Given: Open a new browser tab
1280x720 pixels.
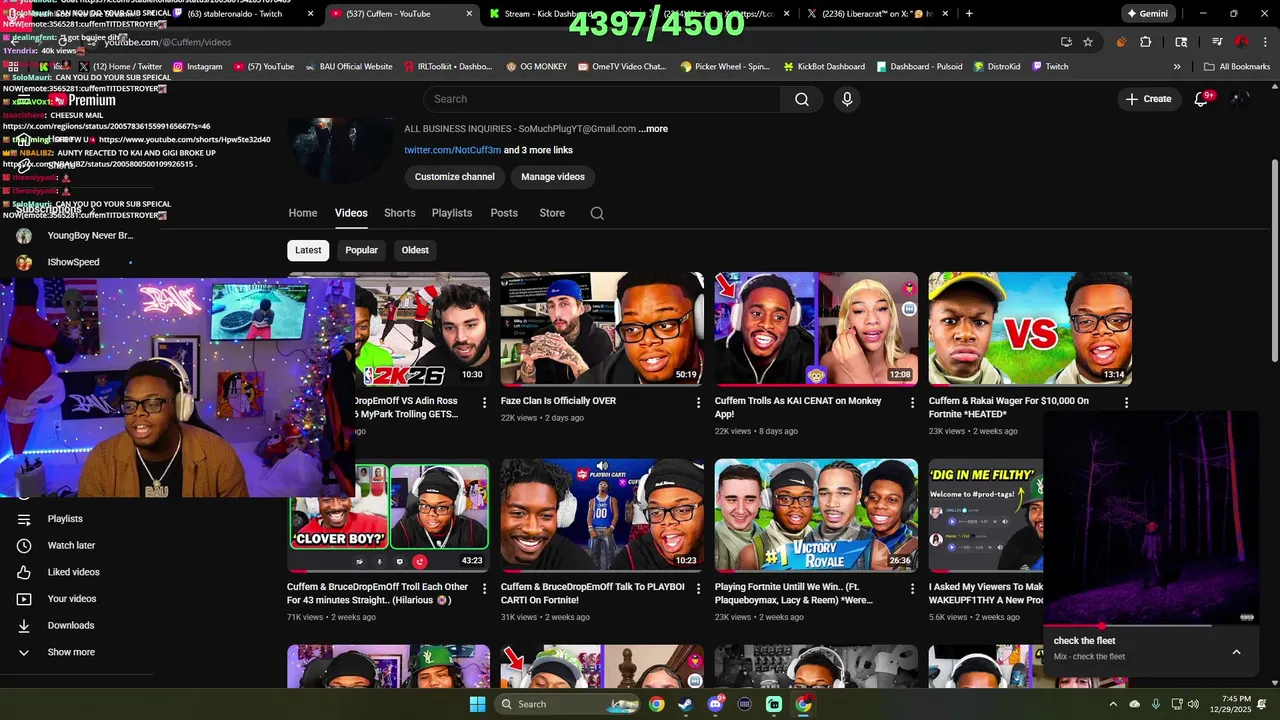Looking at the screenshot, I should [969, 14].
